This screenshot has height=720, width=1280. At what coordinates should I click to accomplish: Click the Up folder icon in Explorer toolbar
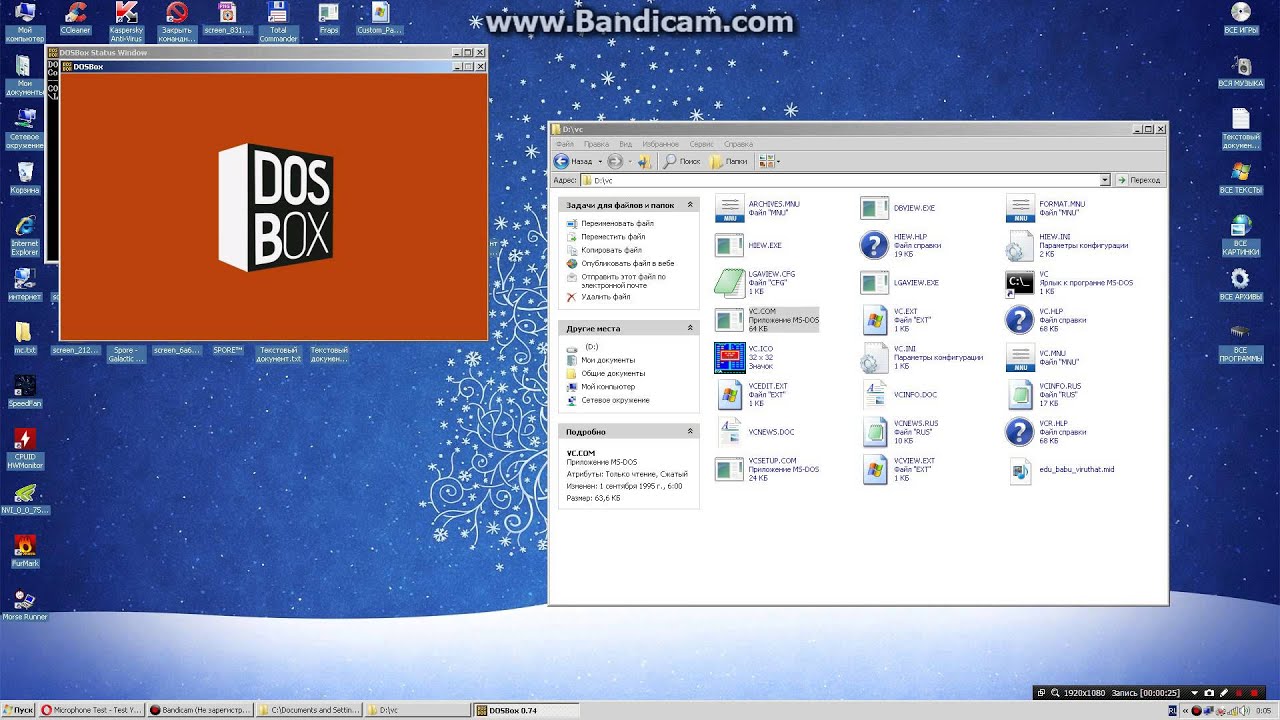(645, 161)
